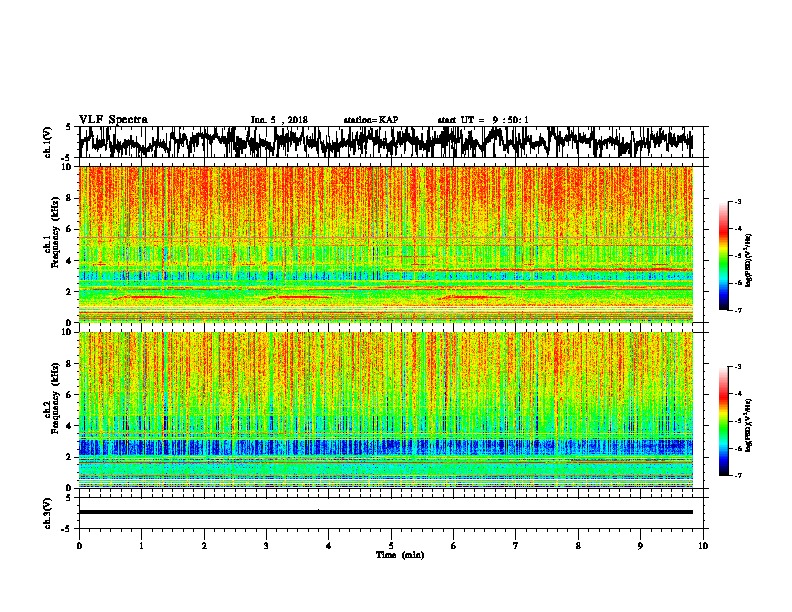Click the ch.1 colorbar "-7" tick label
This screenshot has width=792, height=612.
tap(738, 310)
